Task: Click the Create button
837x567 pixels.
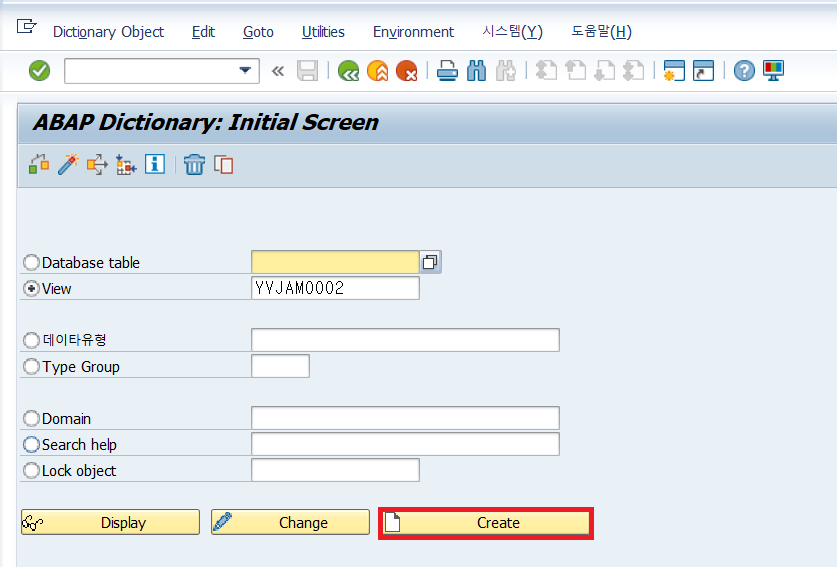Action: (x=486, y=523)
